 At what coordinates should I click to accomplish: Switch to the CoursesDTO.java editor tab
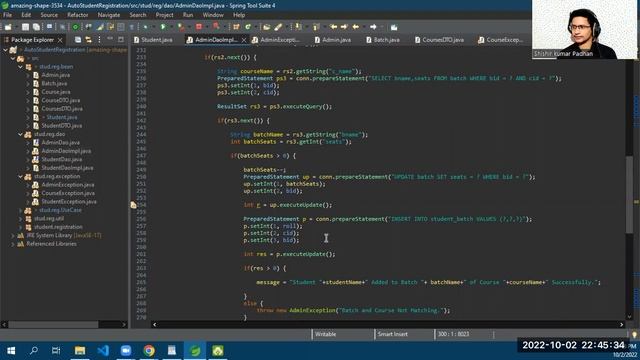click(439, 40)
